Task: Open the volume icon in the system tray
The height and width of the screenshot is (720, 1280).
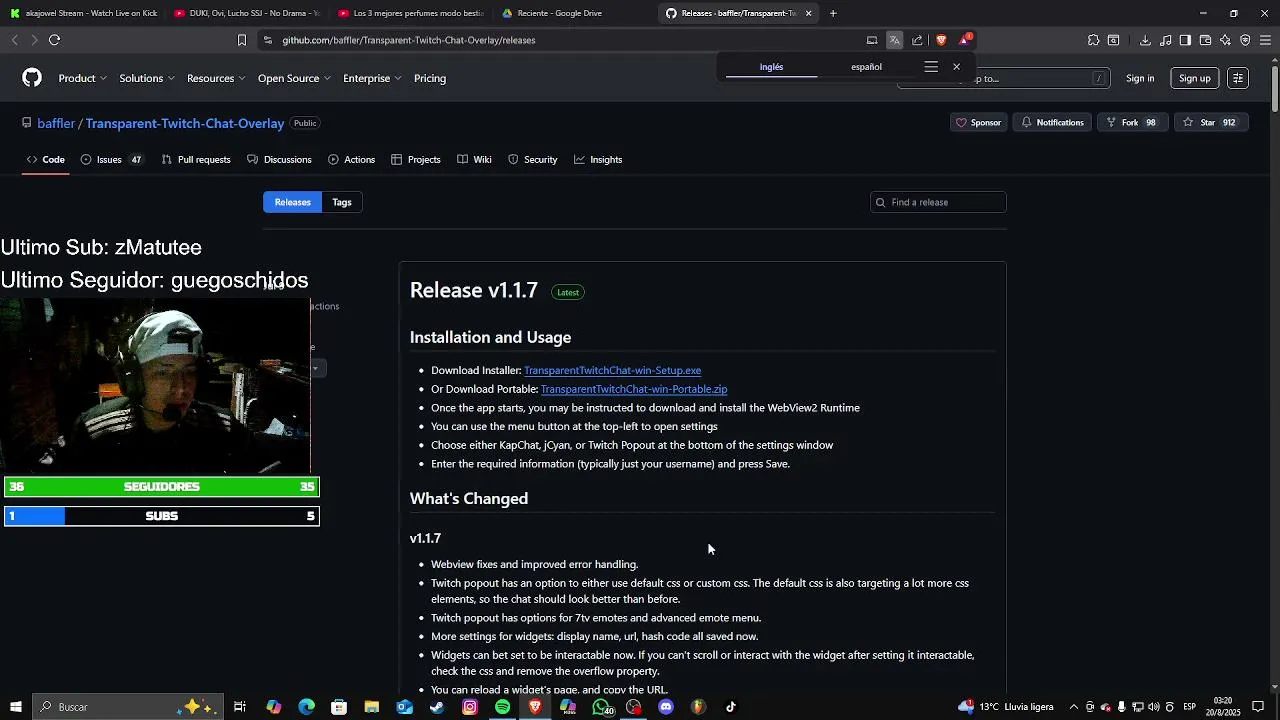Action: tap(1153, 707)
